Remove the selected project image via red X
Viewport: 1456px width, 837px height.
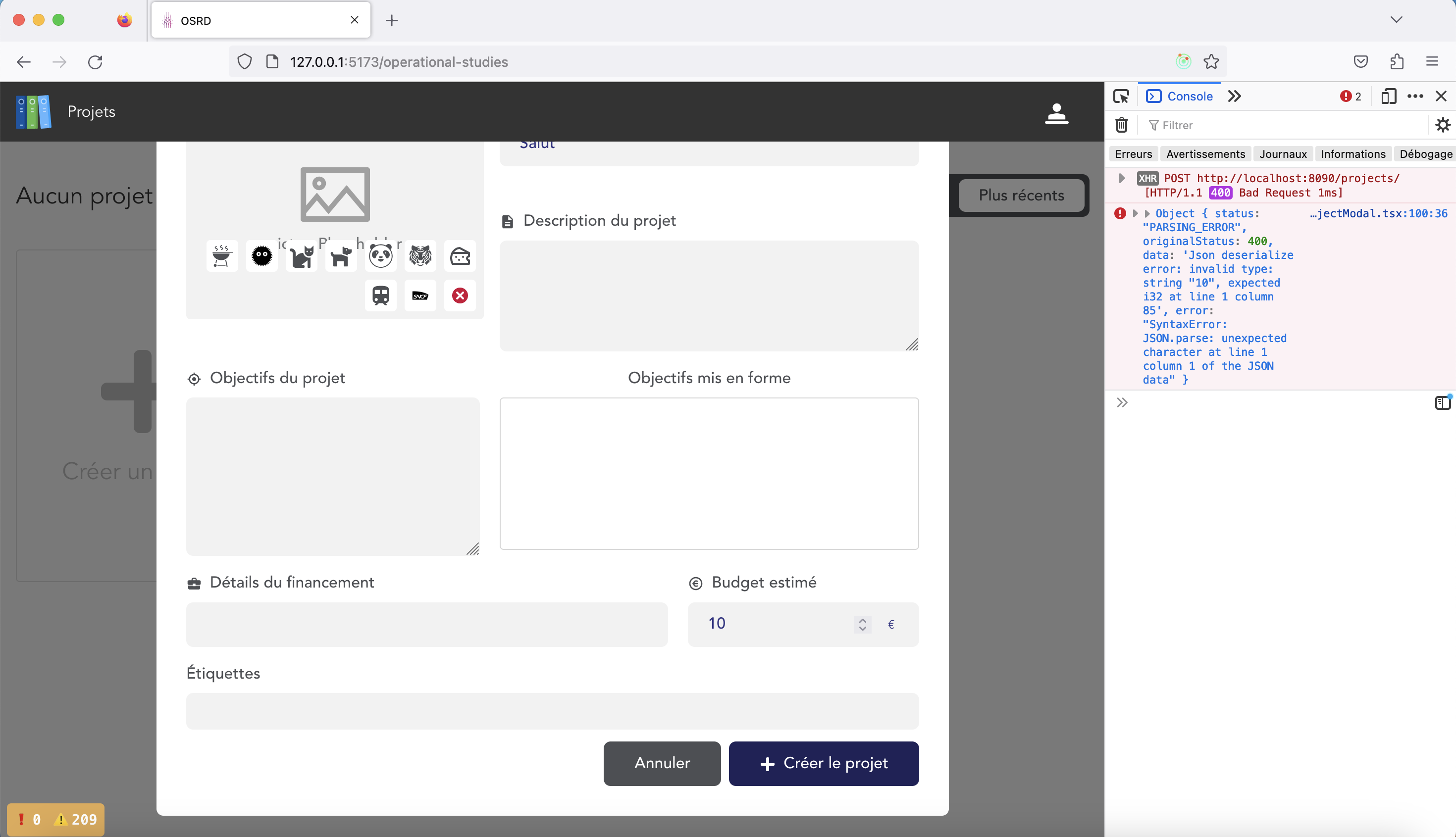pos(460,295)
